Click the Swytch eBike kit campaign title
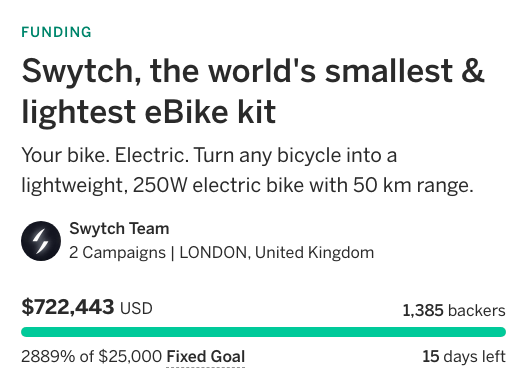The width and height of the screenshot is (521, 384). coord(253,91)
